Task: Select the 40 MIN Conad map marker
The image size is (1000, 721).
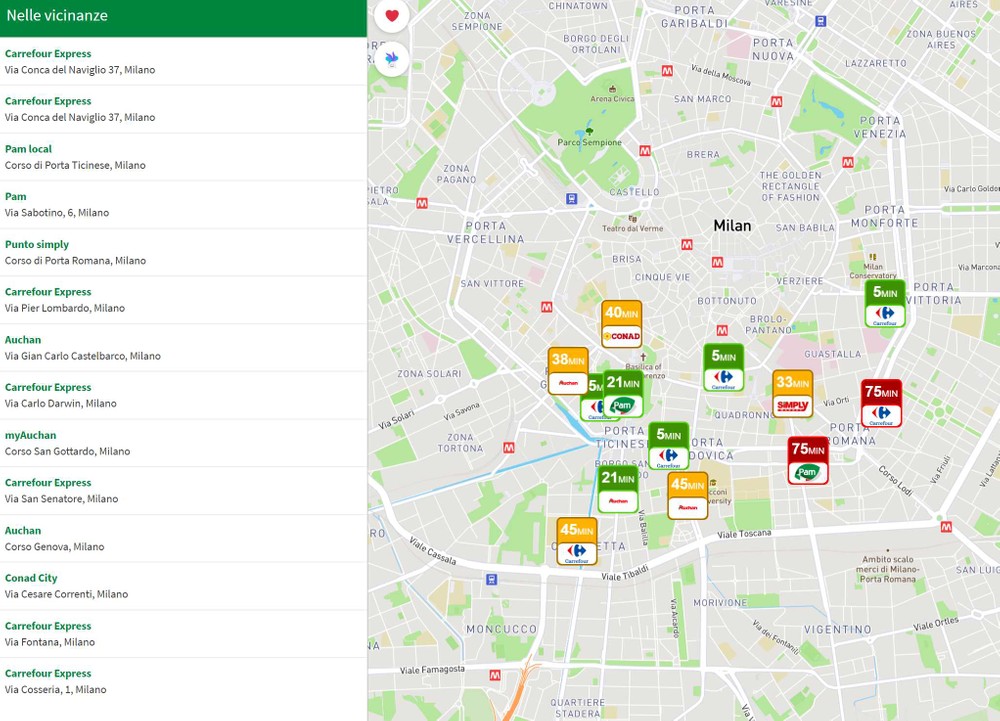Action: (621, 324)
